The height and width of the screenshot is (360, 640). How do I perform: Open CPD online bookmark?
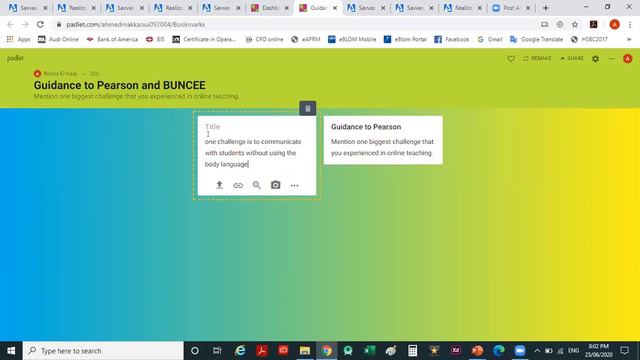pyautogui.click(x=264, y=39)
